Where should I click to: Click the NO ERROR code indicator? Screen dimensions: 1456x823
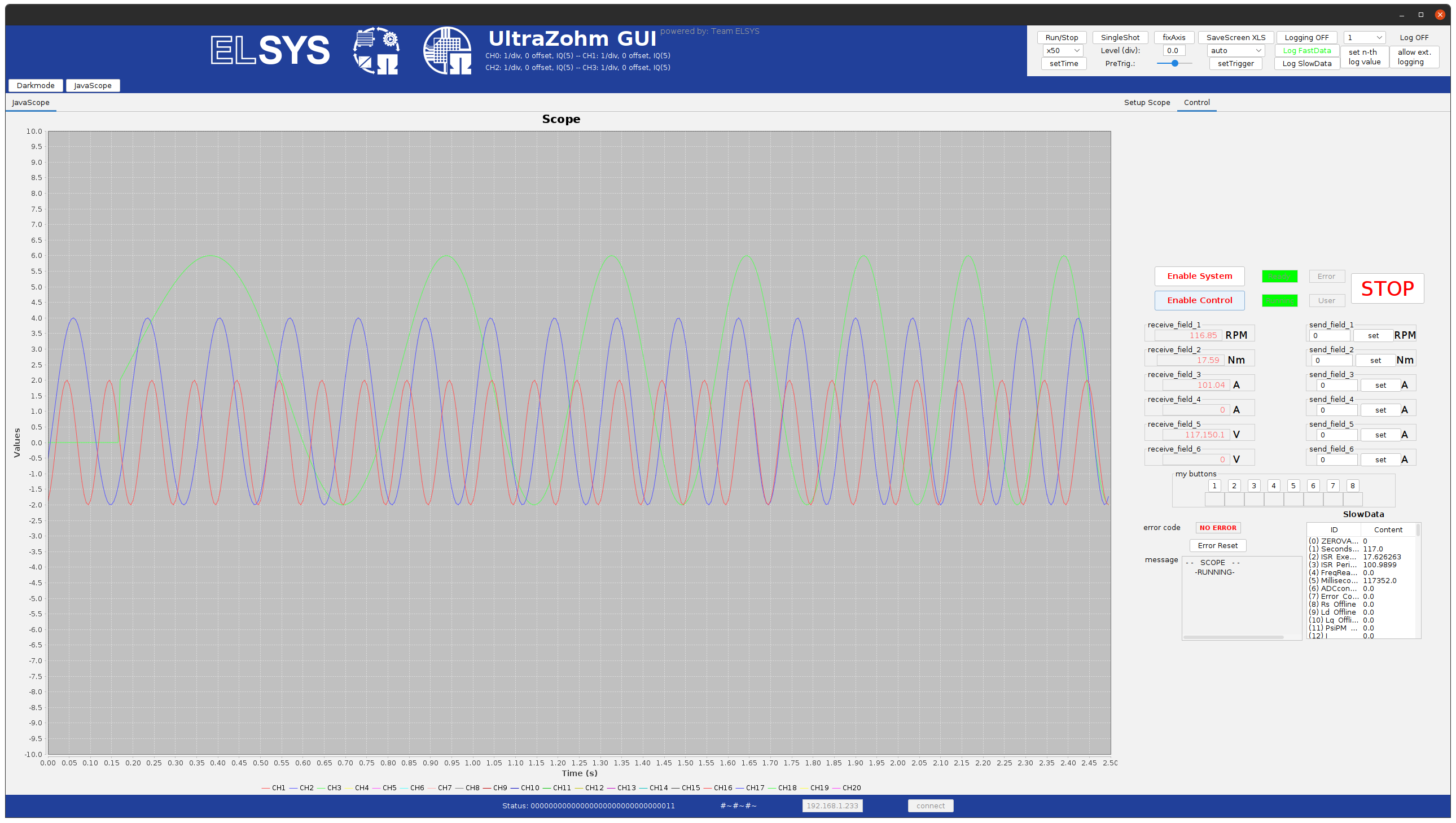coord(1217,528)
